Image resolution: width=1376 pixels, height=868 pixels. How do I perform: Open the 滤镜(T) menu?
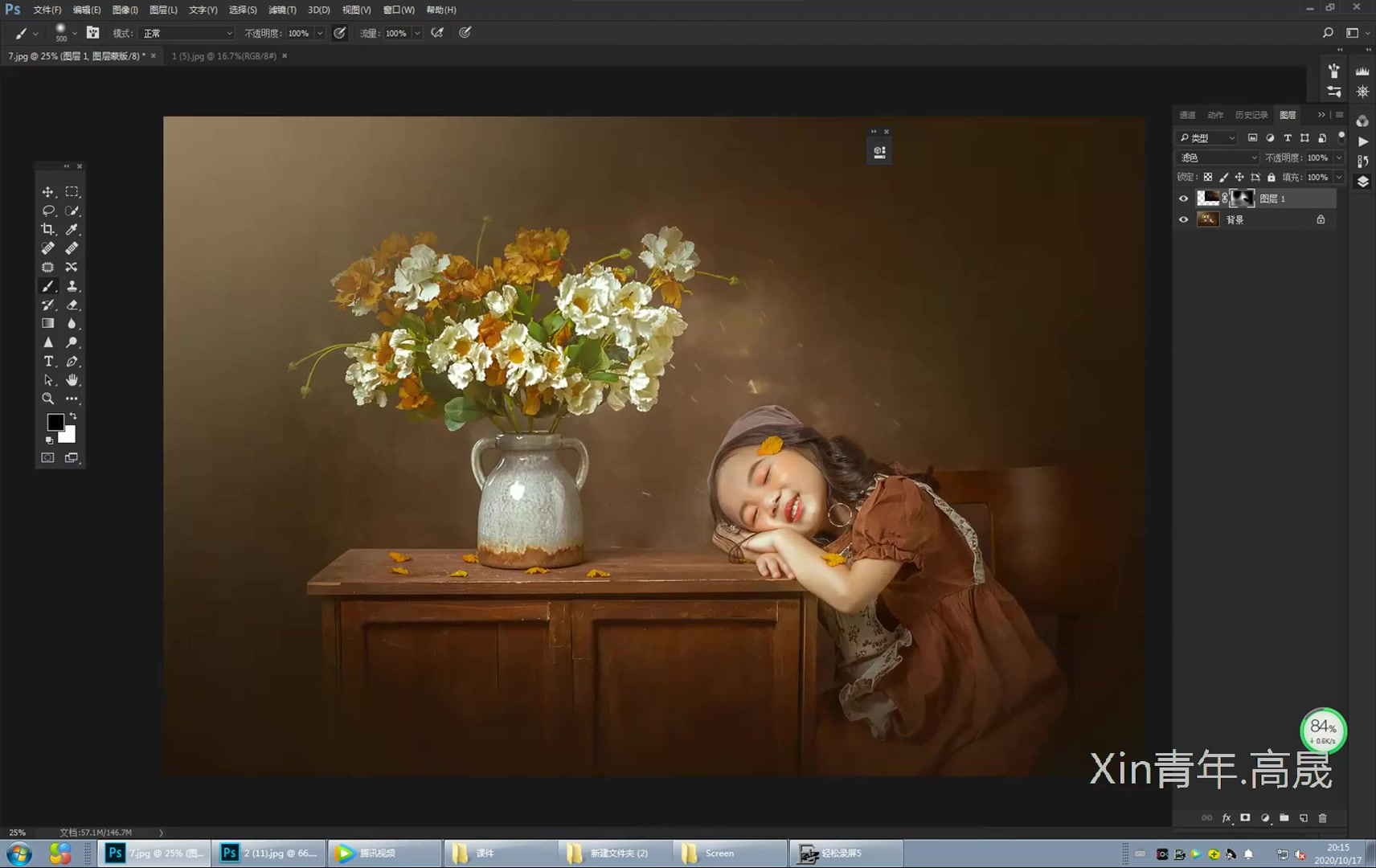(282, 10)
